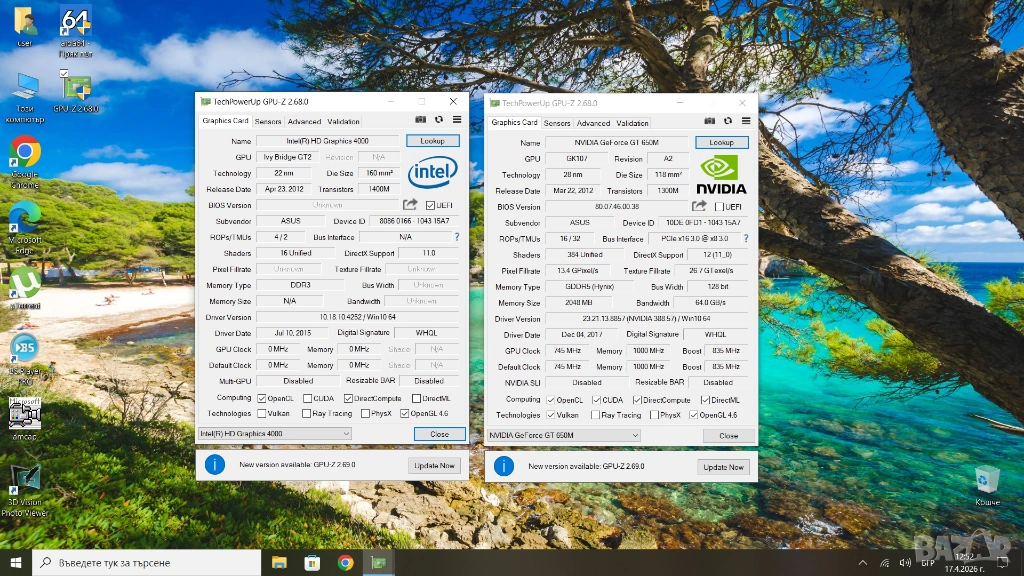Open the Advanced tab in NVIDIA GPU-Z window
The image size is (1024, 576).
click(x=593, y=123)
